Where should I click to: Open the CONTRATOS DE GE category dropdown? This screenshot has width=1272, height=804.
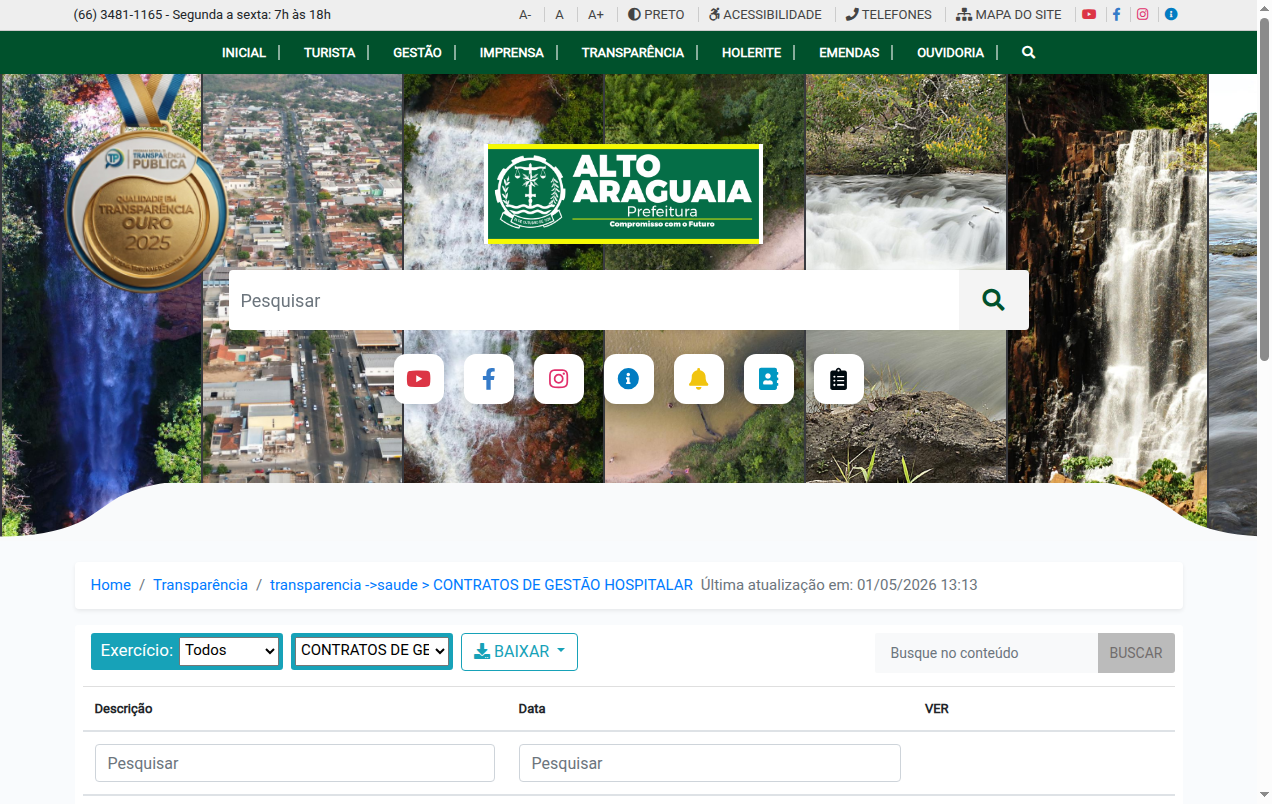372,651
